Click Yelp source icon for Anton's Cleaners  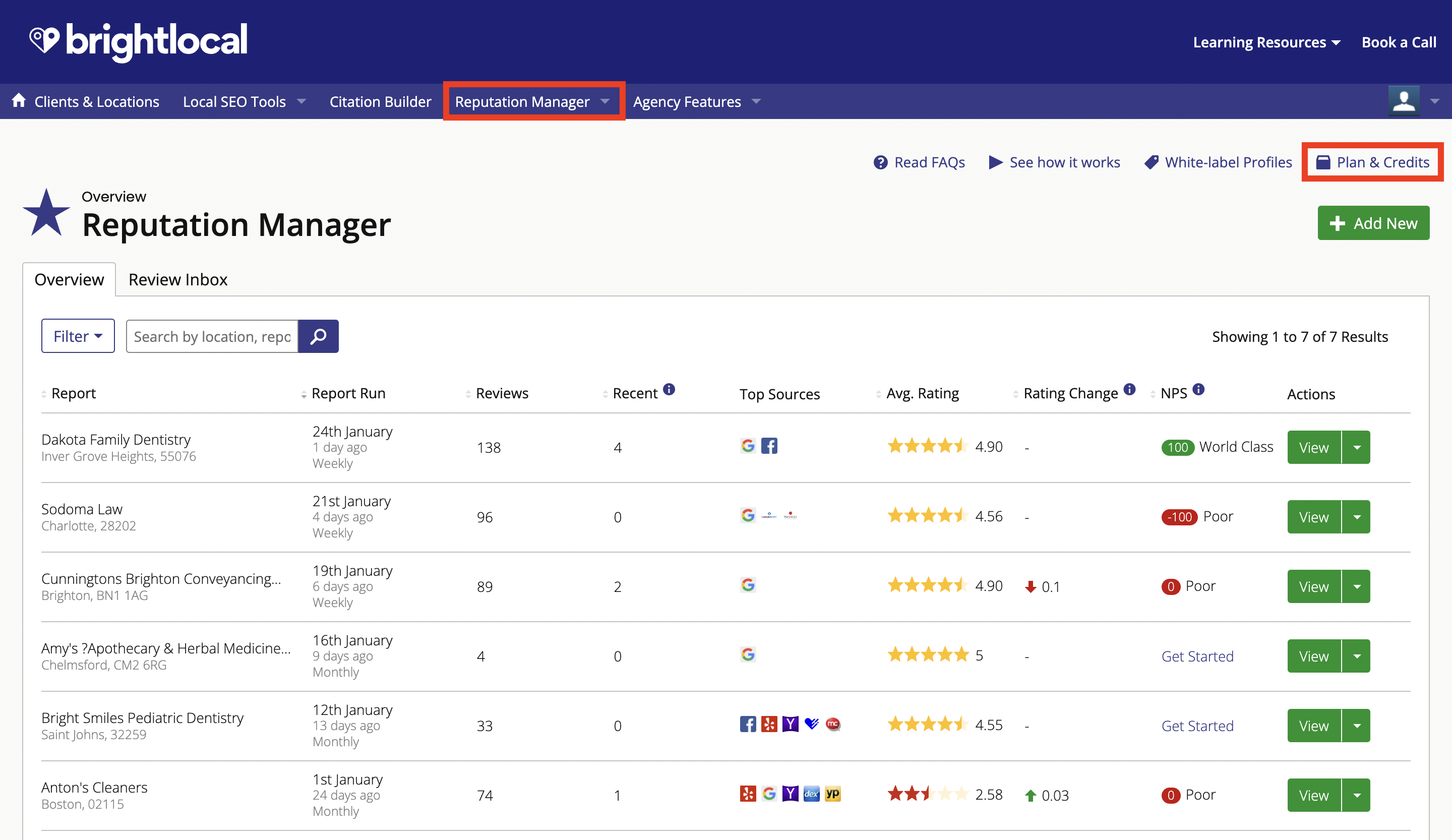(x=748, y=794)
